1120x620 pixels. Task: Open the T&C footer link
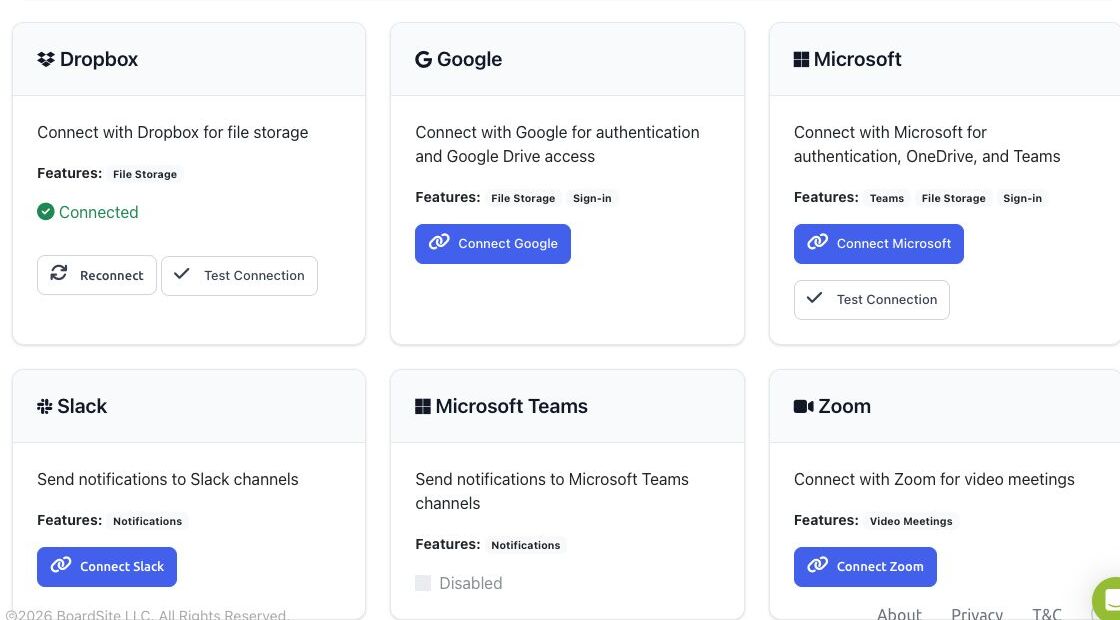coord(1047,614)
